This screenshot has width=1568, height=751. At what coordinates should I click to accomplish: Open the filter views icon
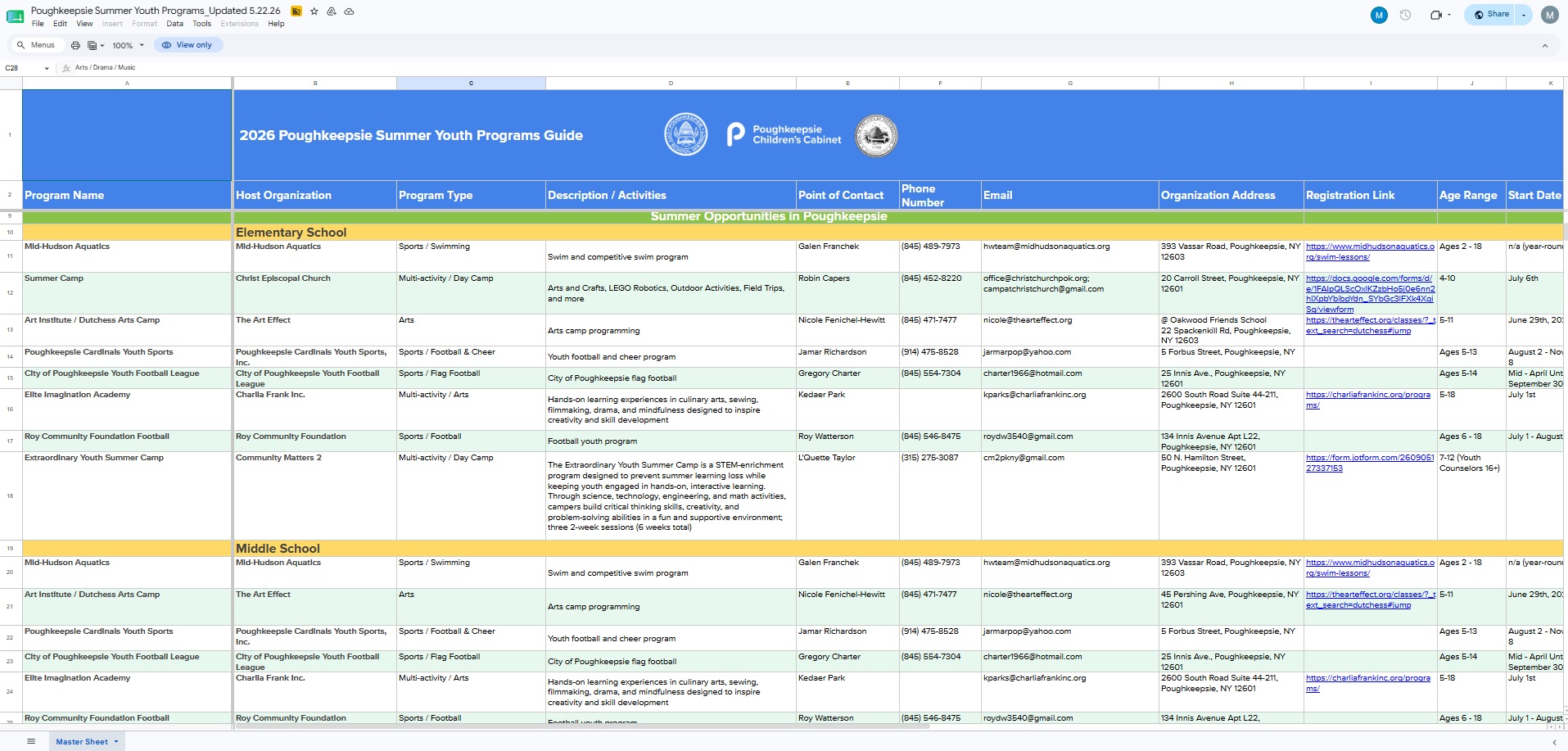point(93,45)
